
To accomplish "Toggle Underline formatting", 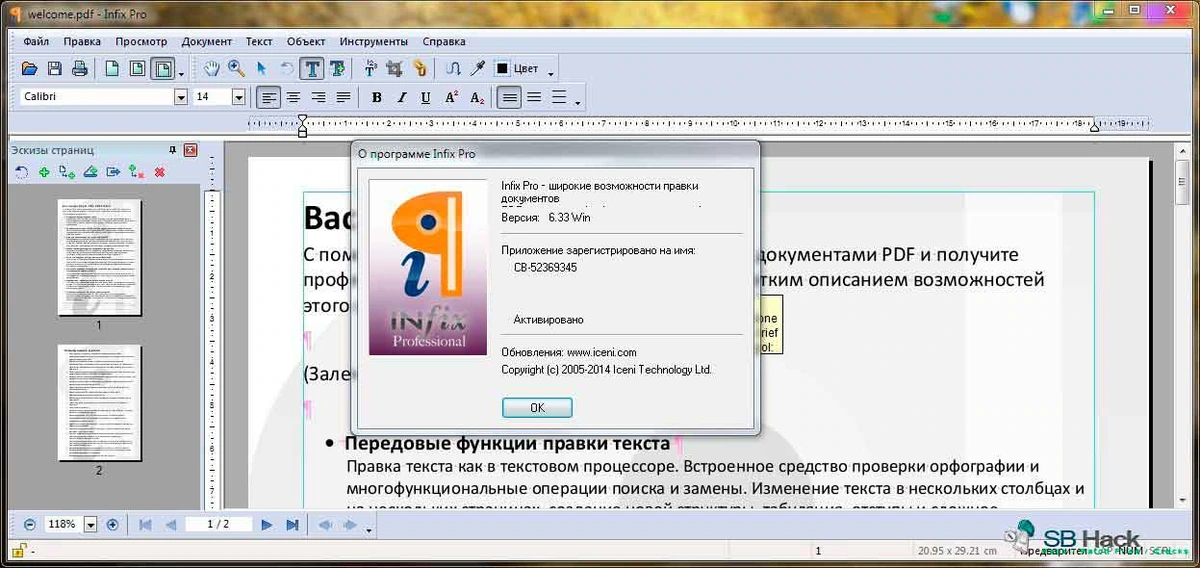I will click(426, 97).
